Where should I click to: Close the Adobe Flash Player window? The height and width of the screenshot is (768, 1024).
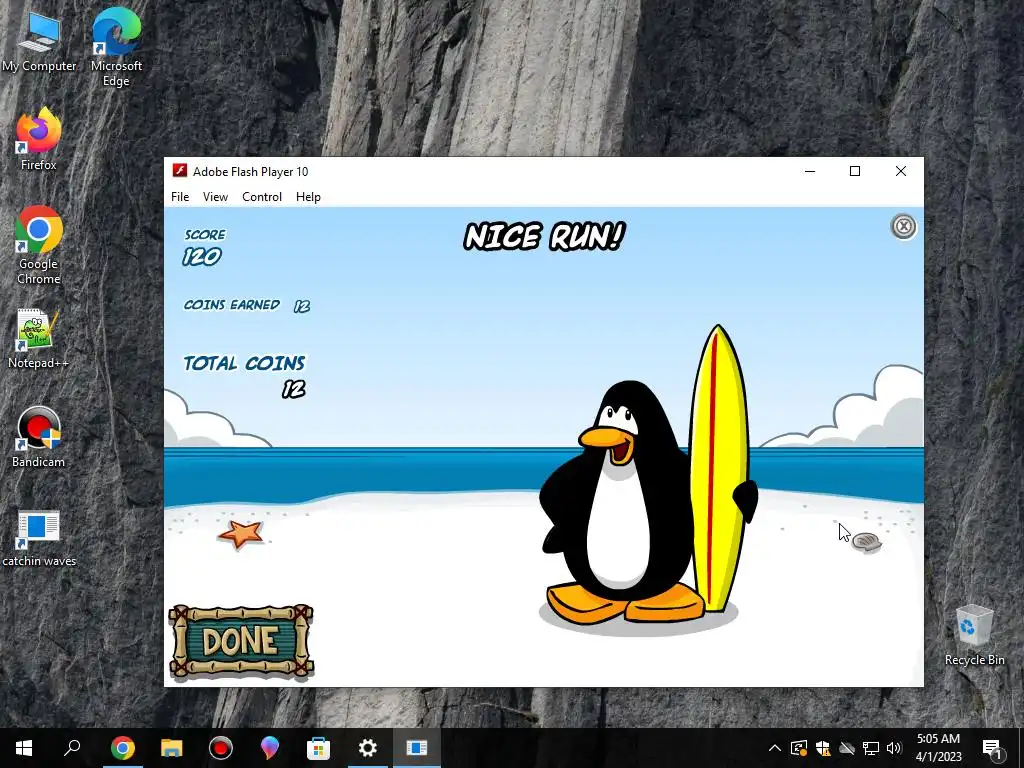click(901, 171)
